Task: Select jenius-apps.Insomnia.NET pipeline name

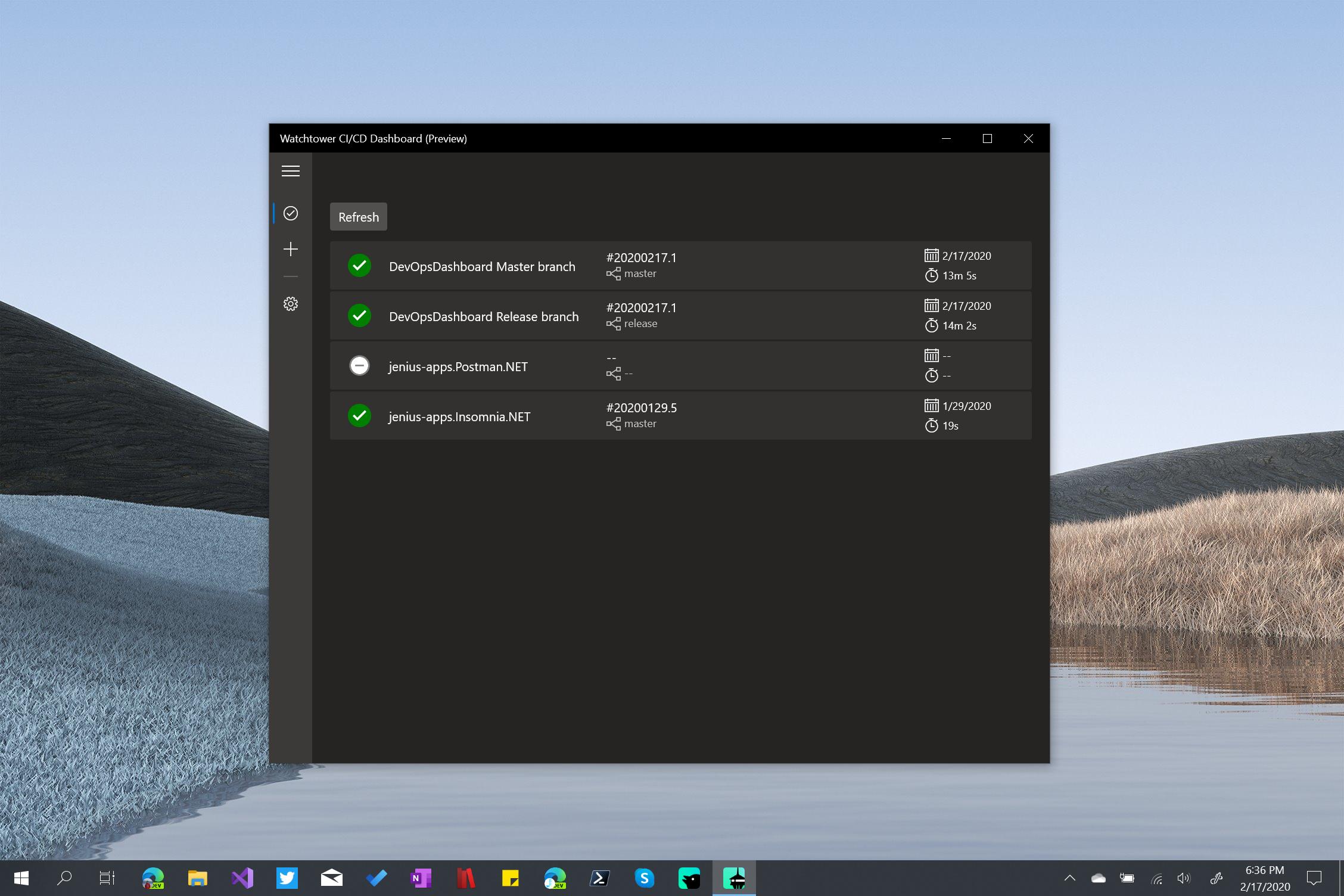Action: [459, 417]
